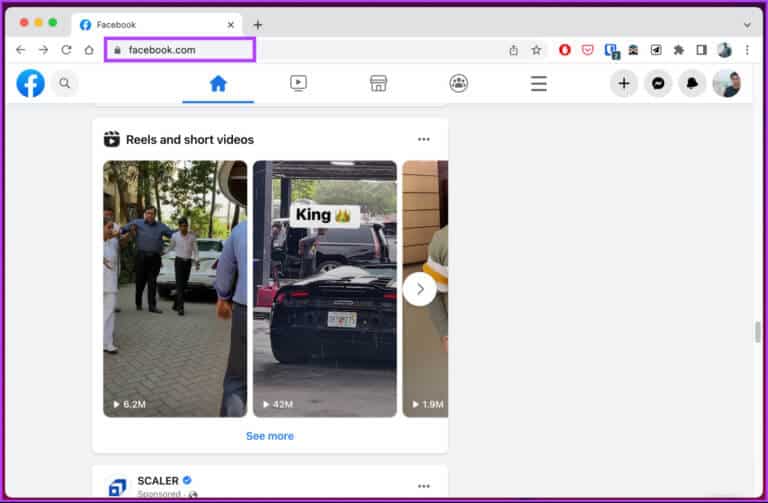Click the browser forward arrow
The width and height of the screenshot is (768, 503).
43,50
